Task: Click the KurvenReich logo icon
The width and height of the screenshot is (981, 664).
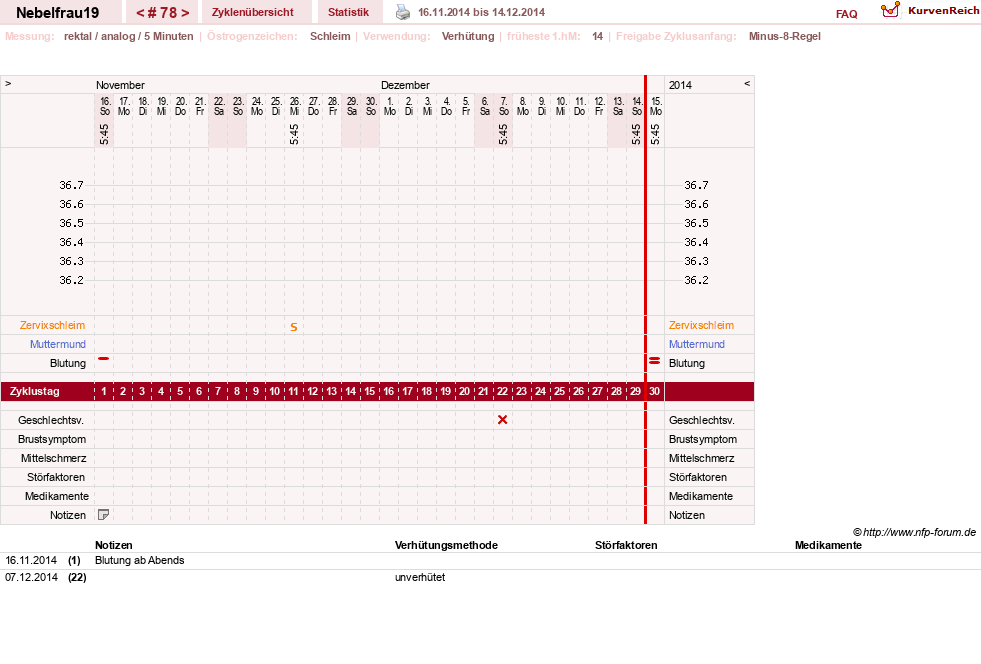Action: click(x=890, y=10)
